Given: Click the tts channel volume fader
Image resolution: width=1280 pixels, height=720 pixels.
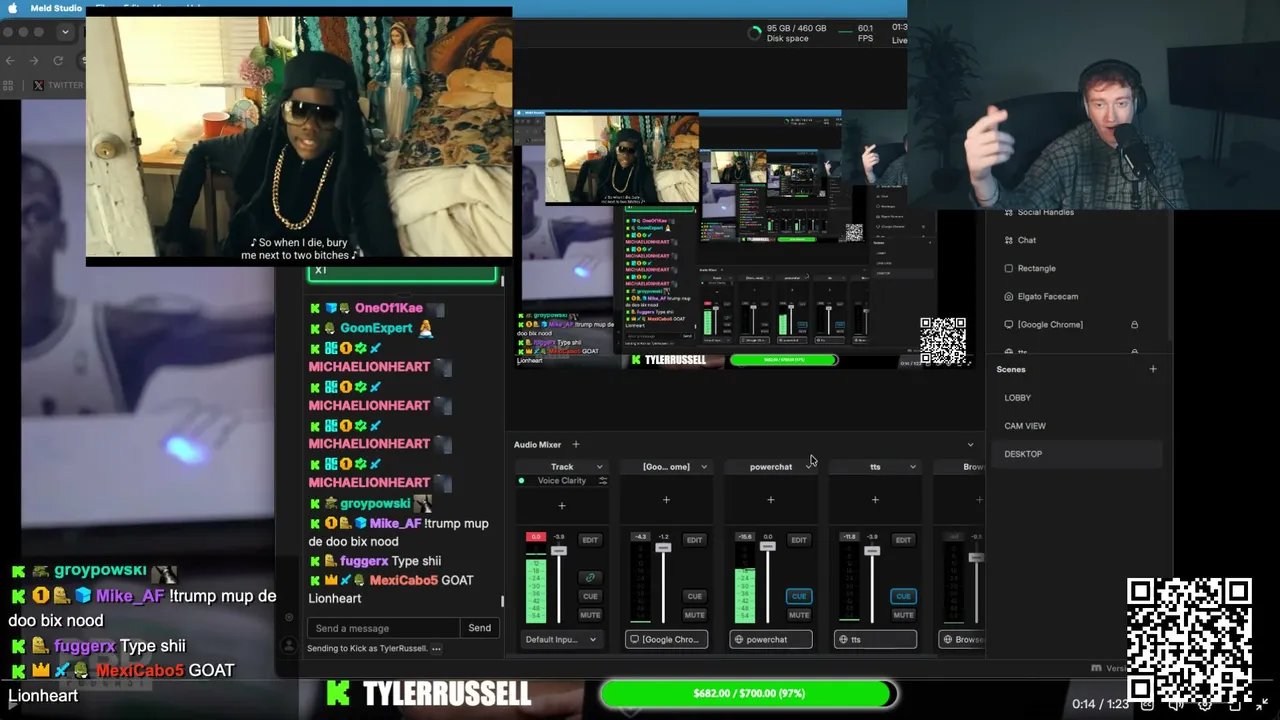Looking at the screenshot, I should [872, 551].
